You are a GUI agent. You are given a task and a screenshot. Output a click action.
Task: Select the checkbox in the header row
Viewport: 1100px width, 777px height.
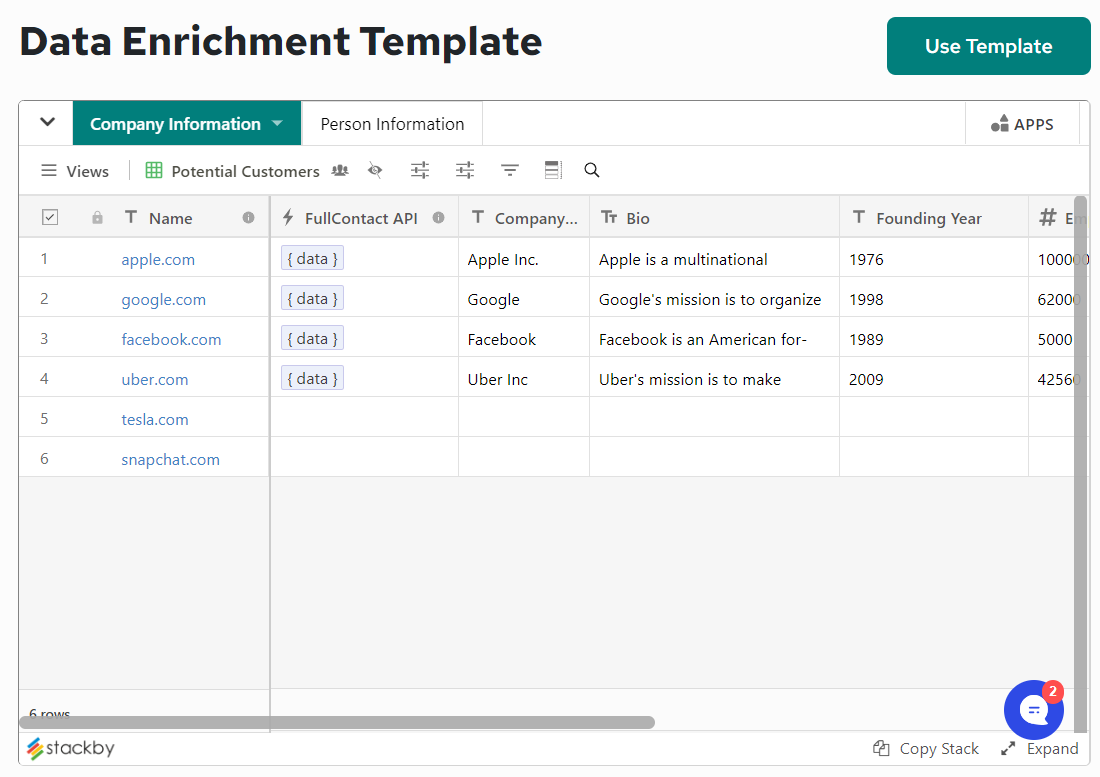[50, 217]
